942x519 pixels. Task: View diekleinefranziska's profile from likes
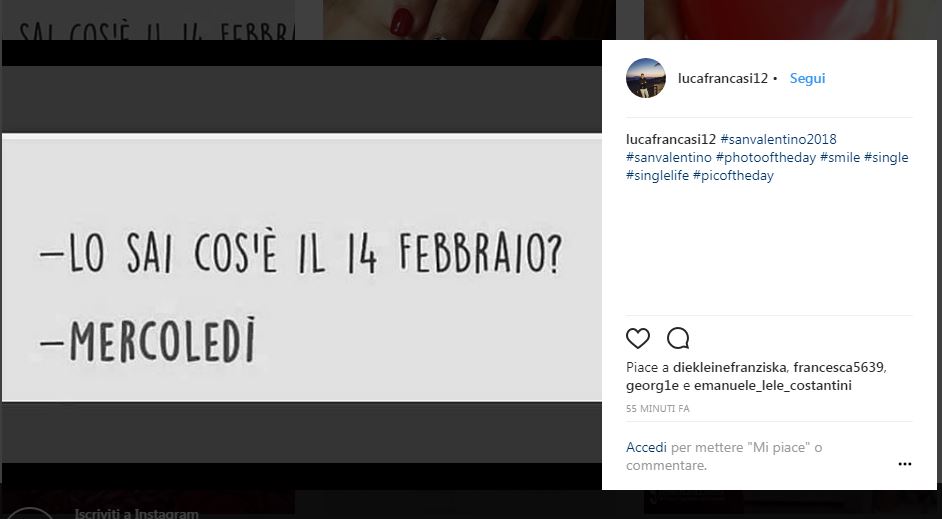[729, 367]
